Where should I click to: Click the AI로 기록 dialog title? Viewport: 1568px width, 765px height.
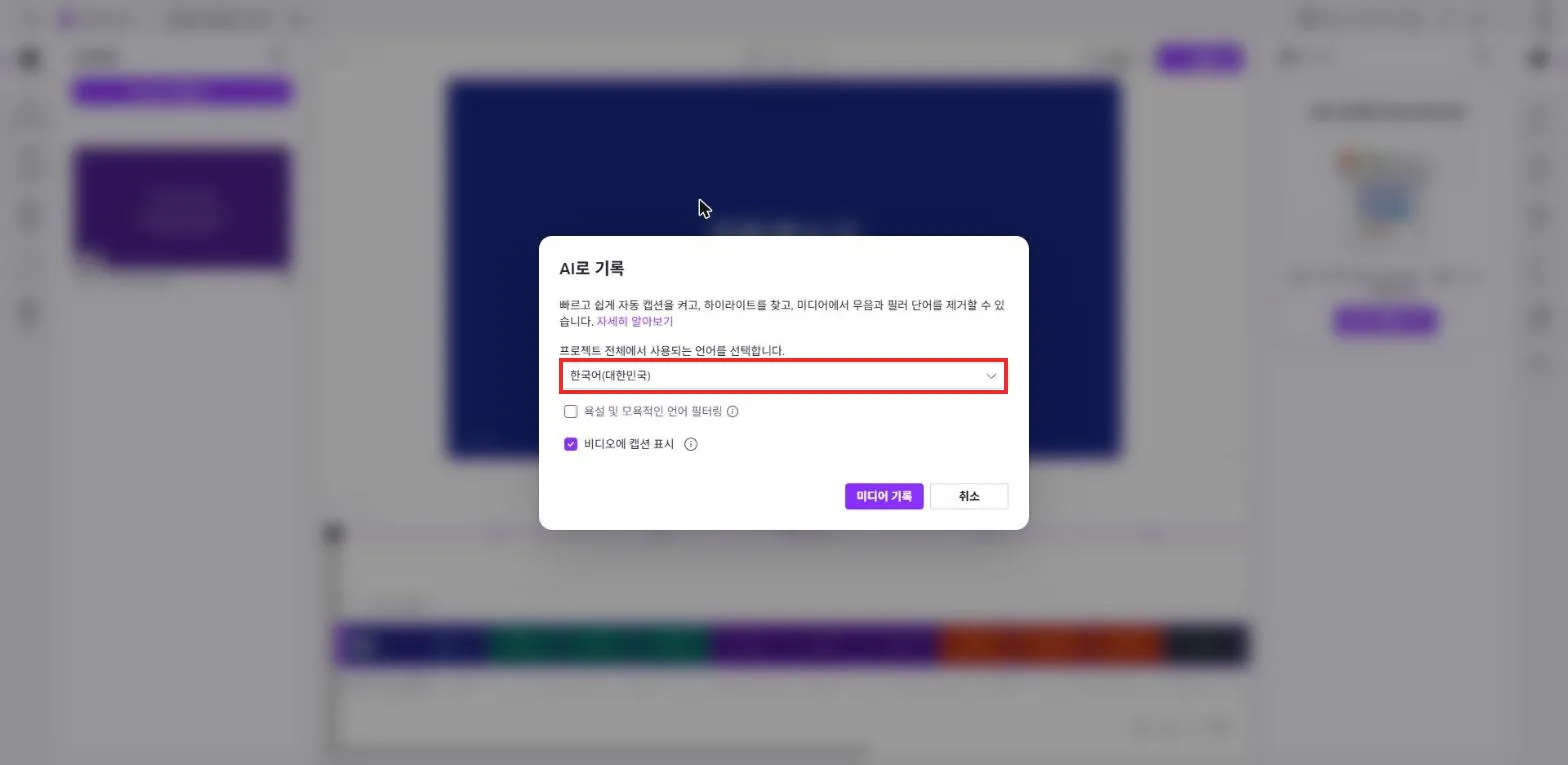(591, 268)
